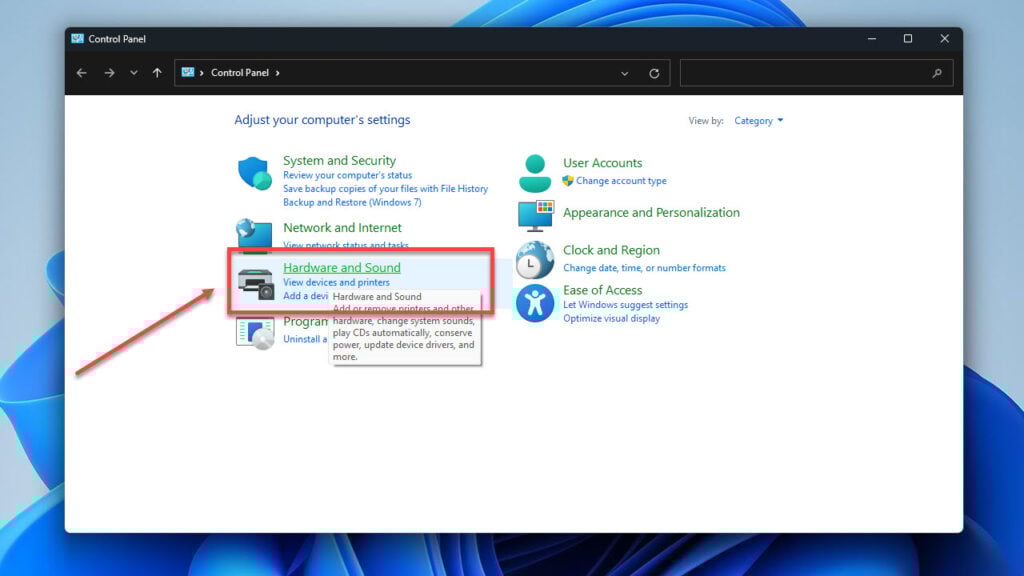This screenshot has width=1024, height=576.
Task: Go back with the back arrow
Action: pyautogui.click(x=82, y=73)
